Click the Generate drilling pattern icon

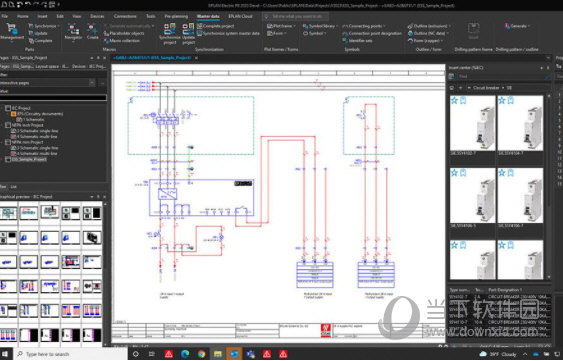click(507, 26)
